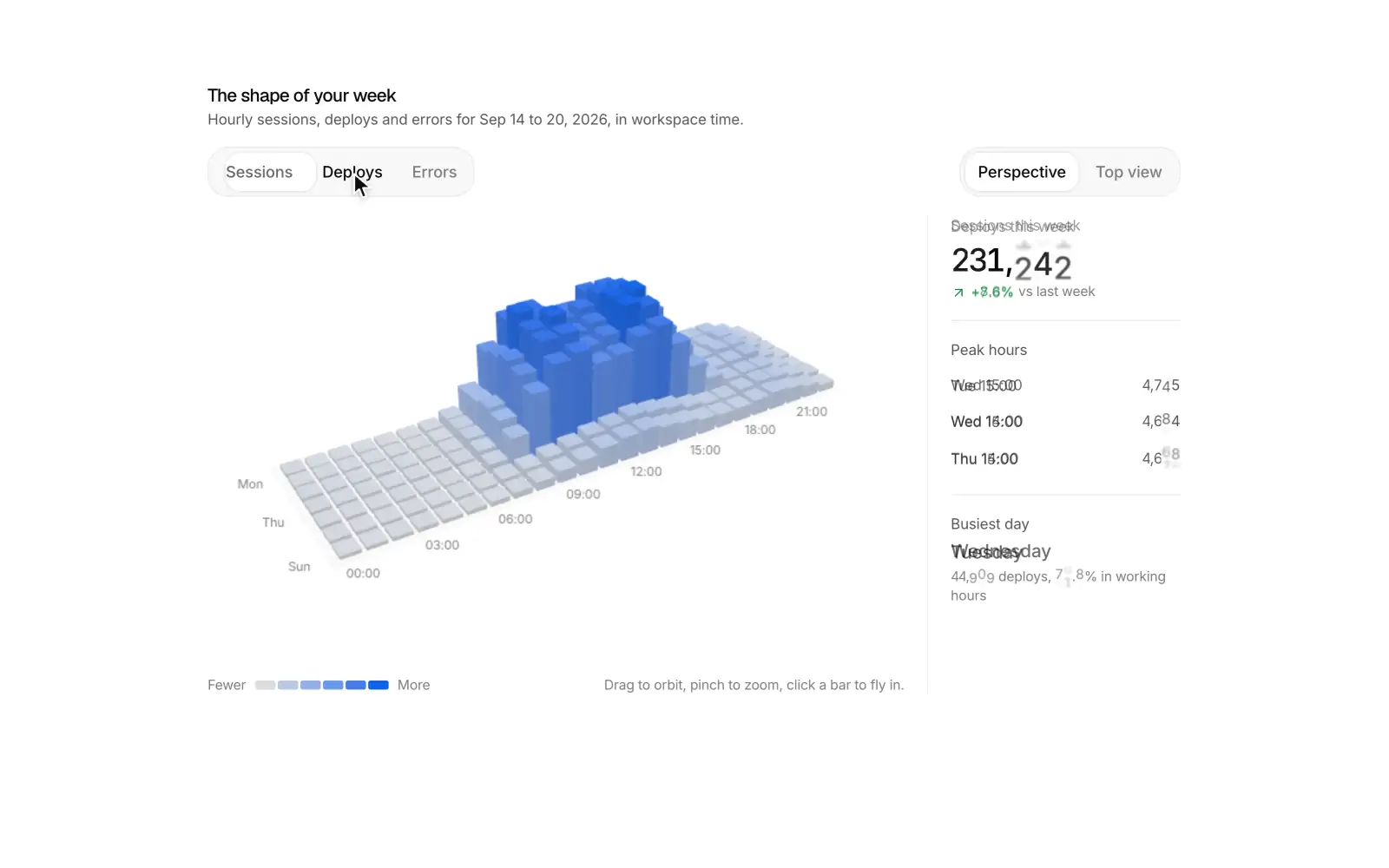The width and height of the screenshot is (1389, 868).
Task: Click the Fewer legend label
Action: click(227, 685)
